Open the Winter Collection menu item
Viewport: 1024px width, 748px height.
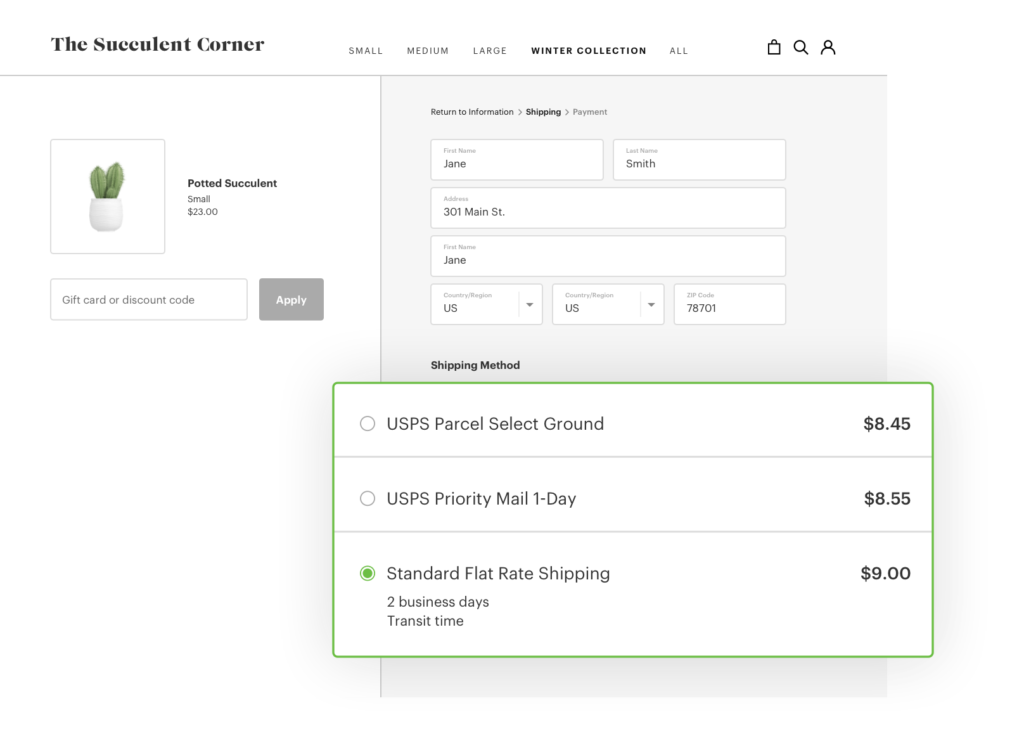tap(588, 51)
